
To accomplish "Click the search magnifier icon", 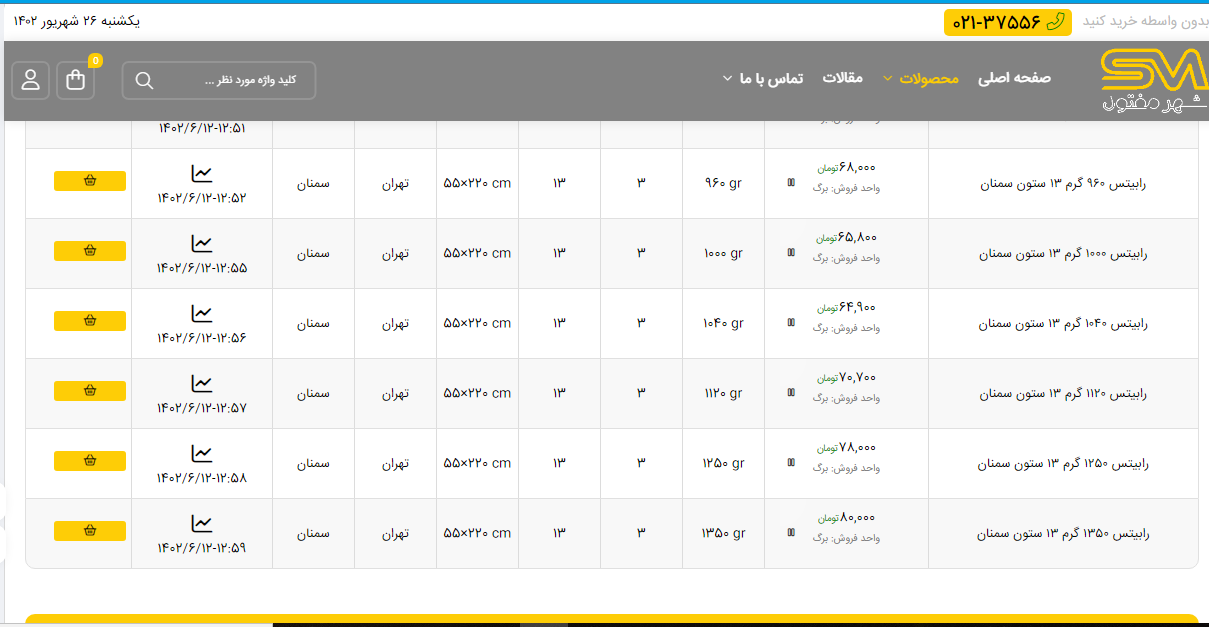I will (144, 81).
